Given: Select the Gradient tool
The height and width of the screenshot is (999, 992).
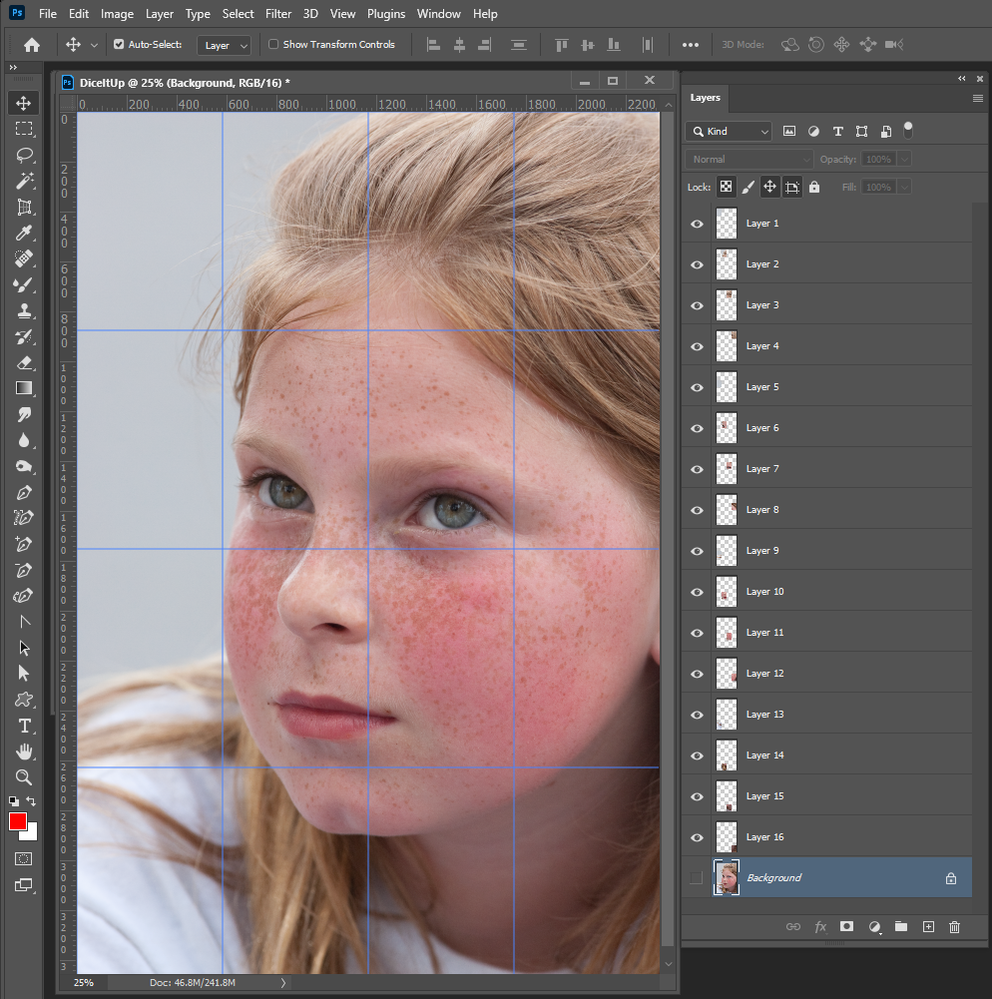Looking at the screenshot, I should [x=24, y=389].
